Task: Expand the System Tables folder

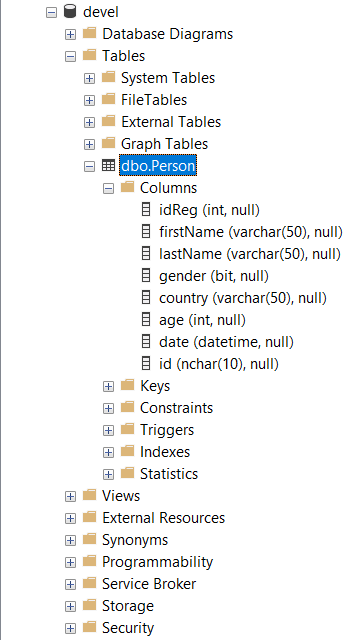Action: (x=89, y=78)
